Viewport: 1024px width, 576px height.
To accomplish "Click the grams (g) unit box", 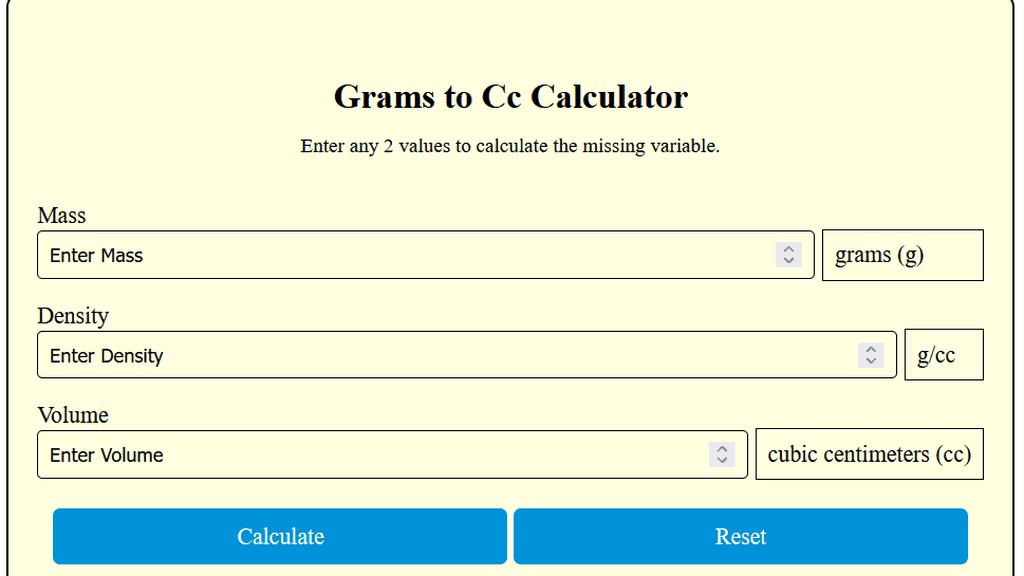I will [x=902, y=255].
